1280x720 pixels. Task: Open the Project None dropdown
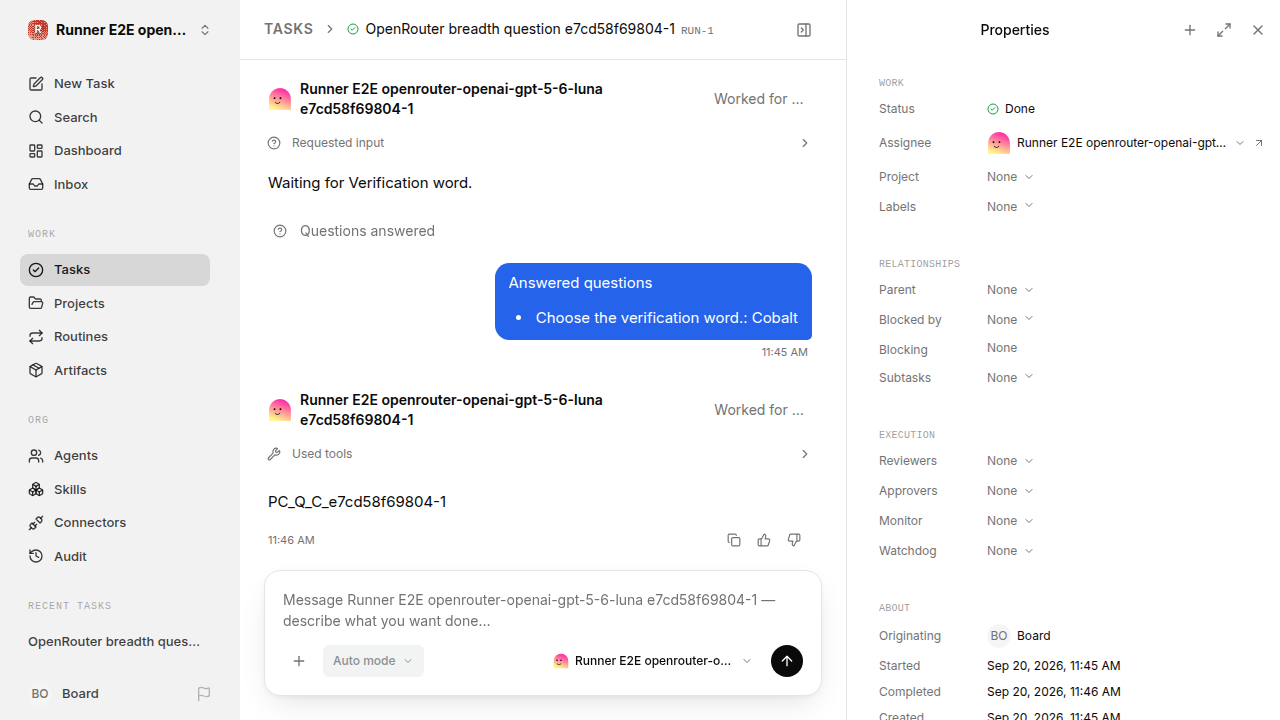(x=1010, y=177)
